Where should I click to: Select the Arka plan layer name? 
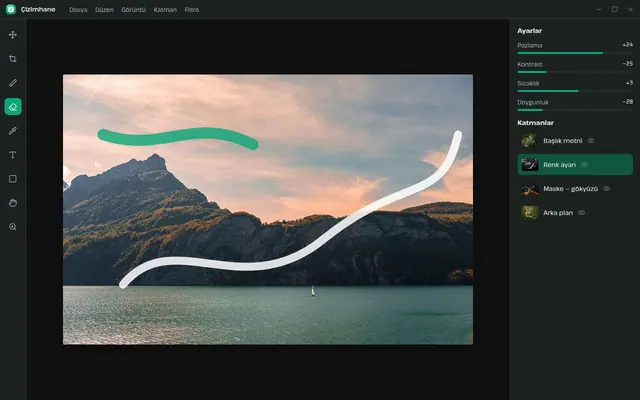pos(558,213)
